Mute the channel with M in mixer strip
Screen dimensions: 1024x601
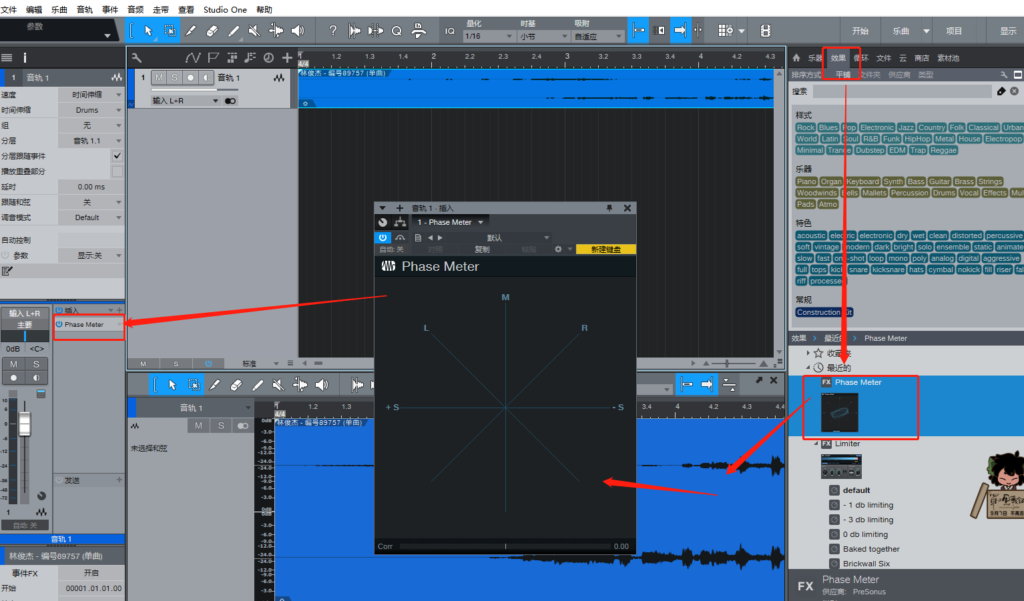point(14,364)
